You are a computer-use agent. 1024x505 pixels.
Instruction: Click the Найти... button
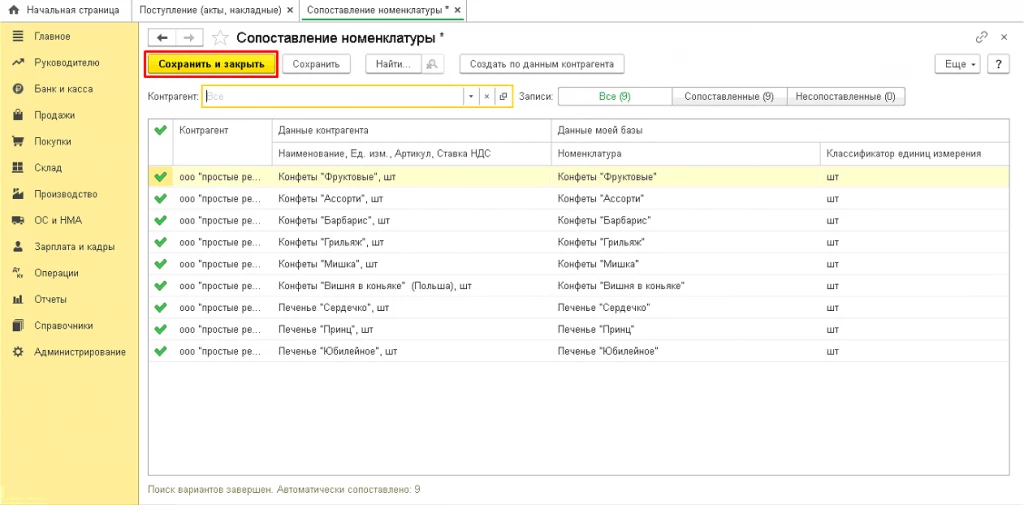(x=394, y=65)
